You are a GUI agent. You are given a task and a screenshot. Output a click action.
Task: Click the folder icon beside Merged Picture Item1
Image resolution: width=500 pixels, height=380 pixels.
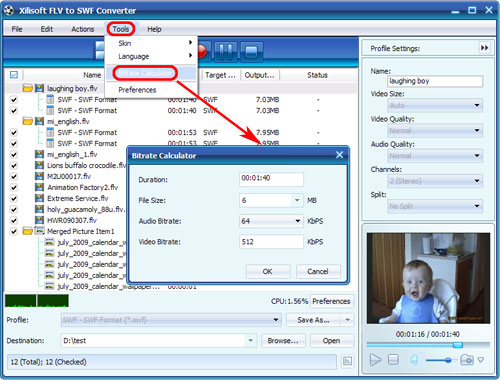28,231
